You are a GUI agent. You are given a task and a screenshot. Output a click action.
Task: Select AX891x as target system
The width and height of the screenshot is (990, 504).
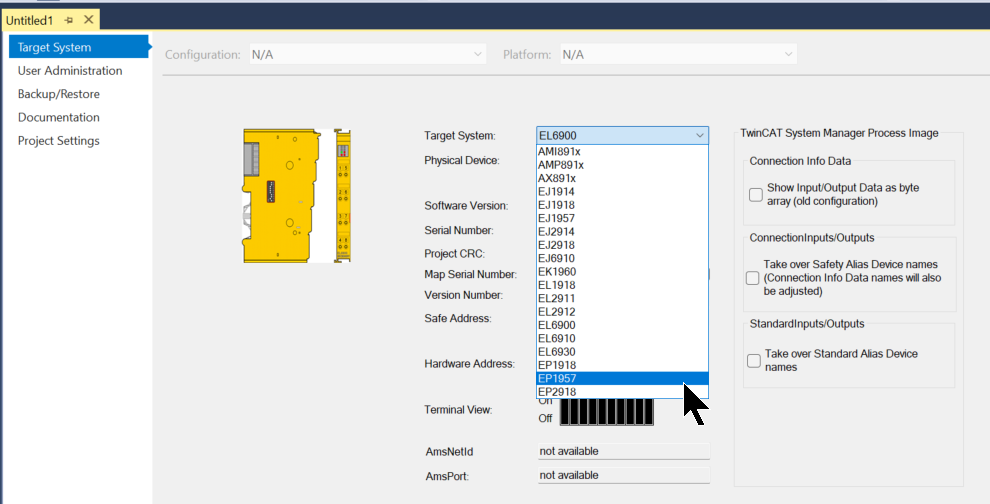point(622,178)
